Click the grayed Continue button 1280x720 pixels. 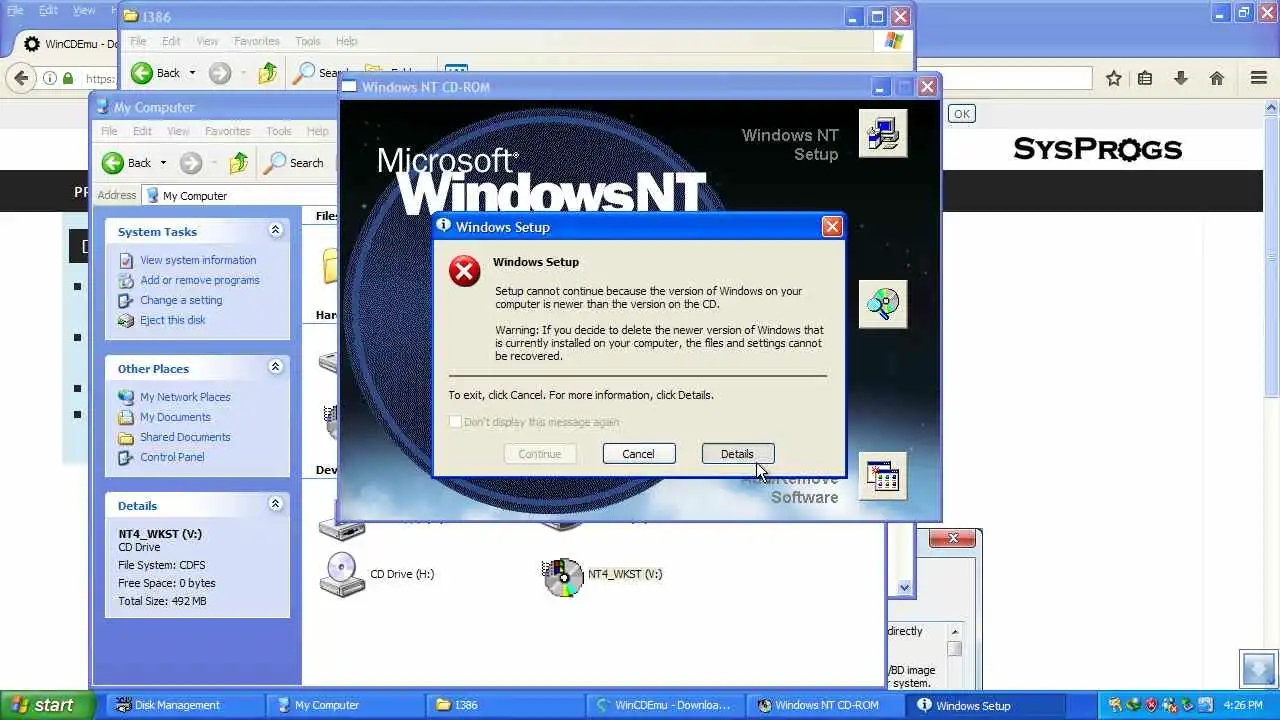coord(539,454)
